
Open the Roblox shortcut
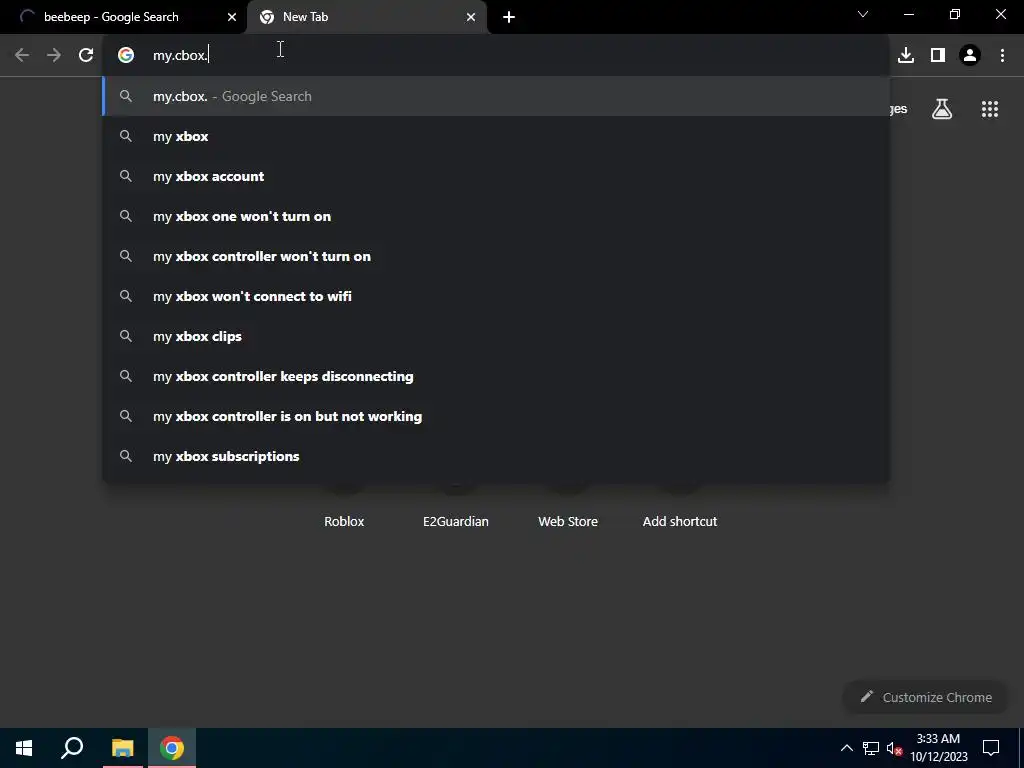(344, 521)
